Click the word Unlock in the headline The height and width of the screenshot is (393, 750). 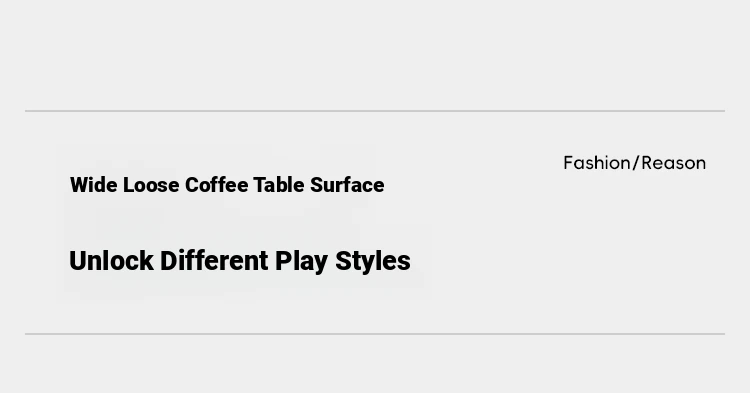tap(111, 261)
